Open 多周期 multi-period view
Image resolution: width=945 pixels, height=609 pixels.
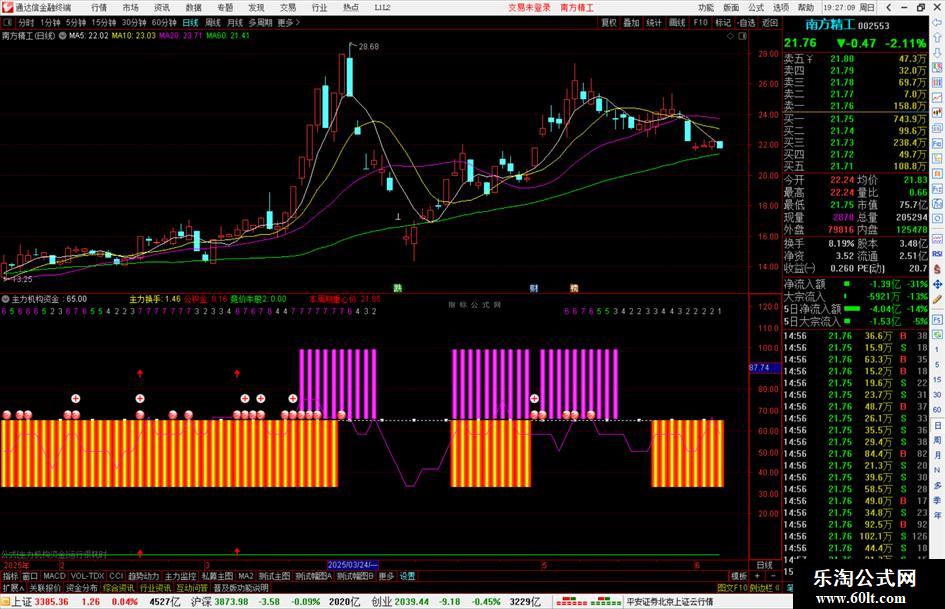click(260, 22)
